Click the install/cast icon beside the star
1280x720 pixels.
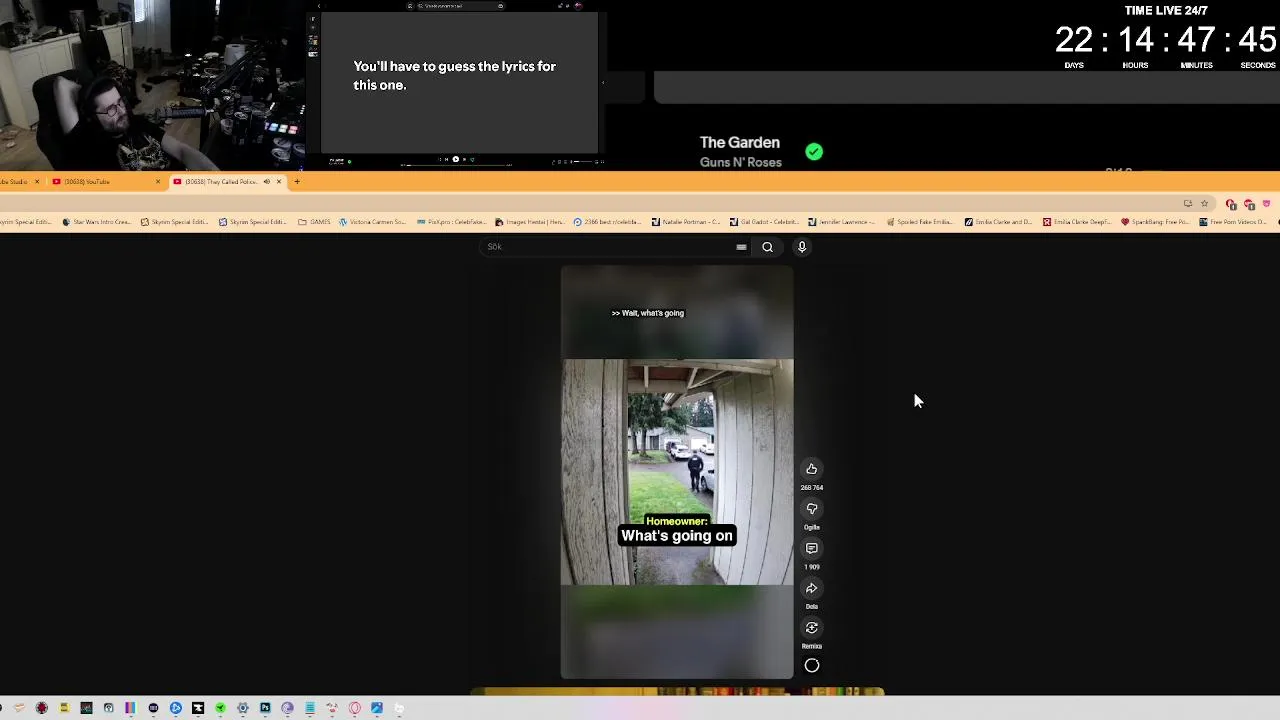[x=1188, y=203]
